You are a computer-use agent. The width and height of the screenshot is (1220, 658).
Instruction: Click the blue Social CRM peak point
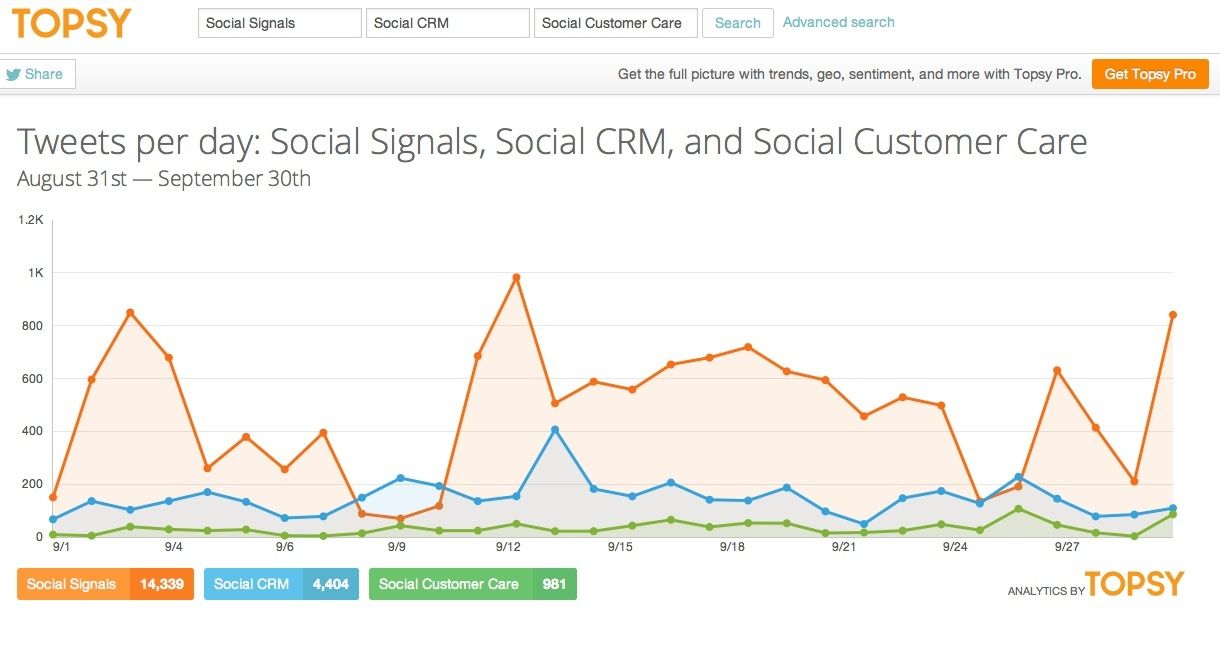point(555,430)
